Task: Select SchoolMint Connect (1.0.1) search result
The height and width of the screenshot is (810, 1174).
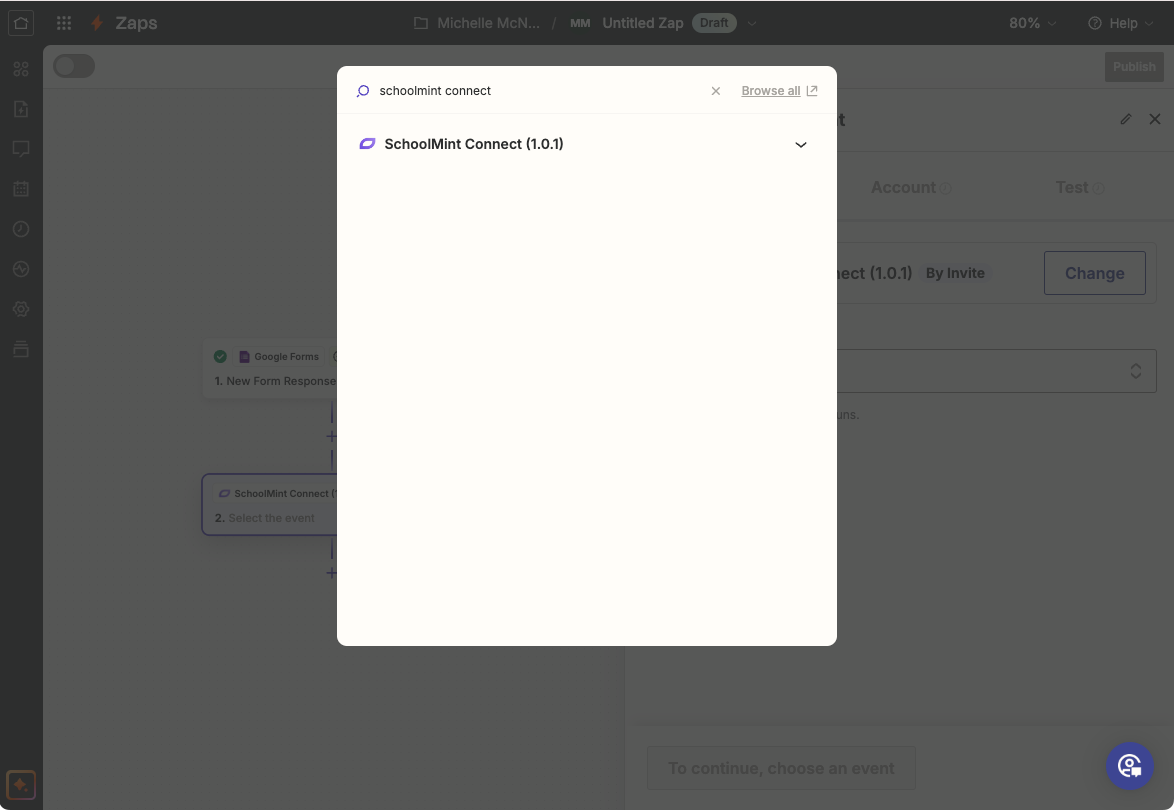Action: click(x=586, y=144)
